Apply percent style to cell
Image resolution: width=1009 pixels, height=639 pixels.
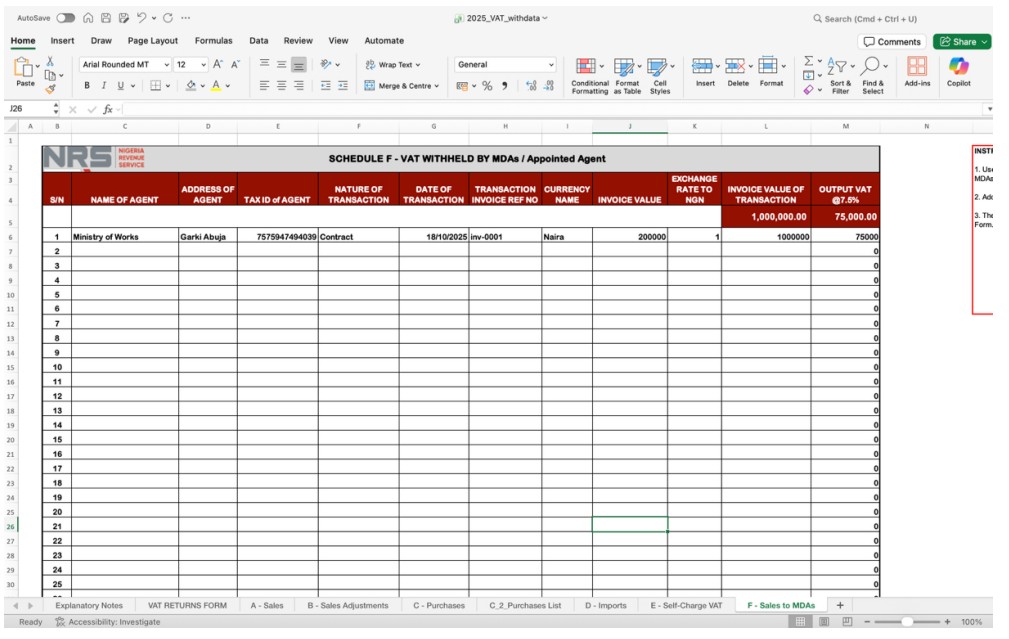[x=487, y=86]
